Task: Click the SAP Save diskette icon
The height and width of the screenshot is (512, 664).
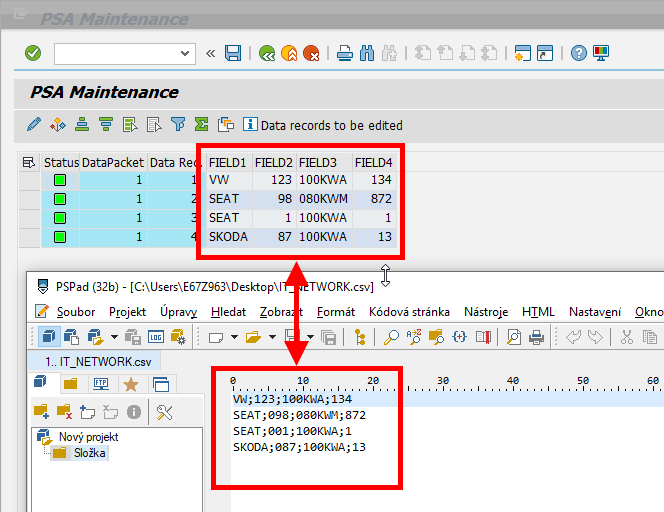Action: [x=233, y=53]
